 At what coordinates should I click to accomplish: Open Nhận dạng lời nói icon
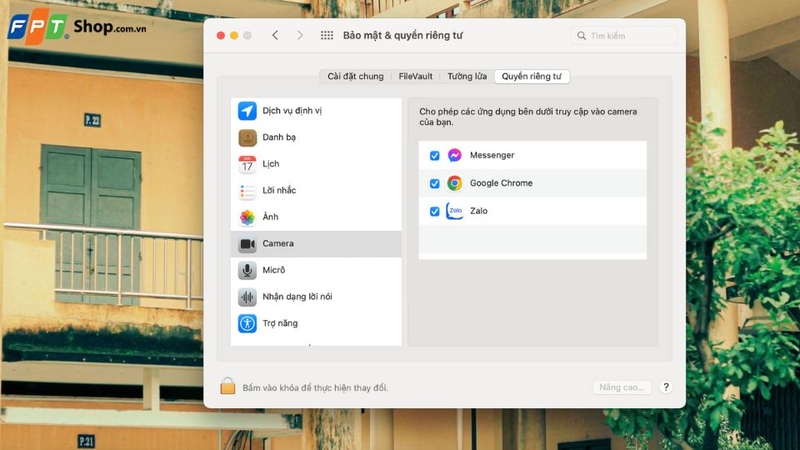pos(247,297)
